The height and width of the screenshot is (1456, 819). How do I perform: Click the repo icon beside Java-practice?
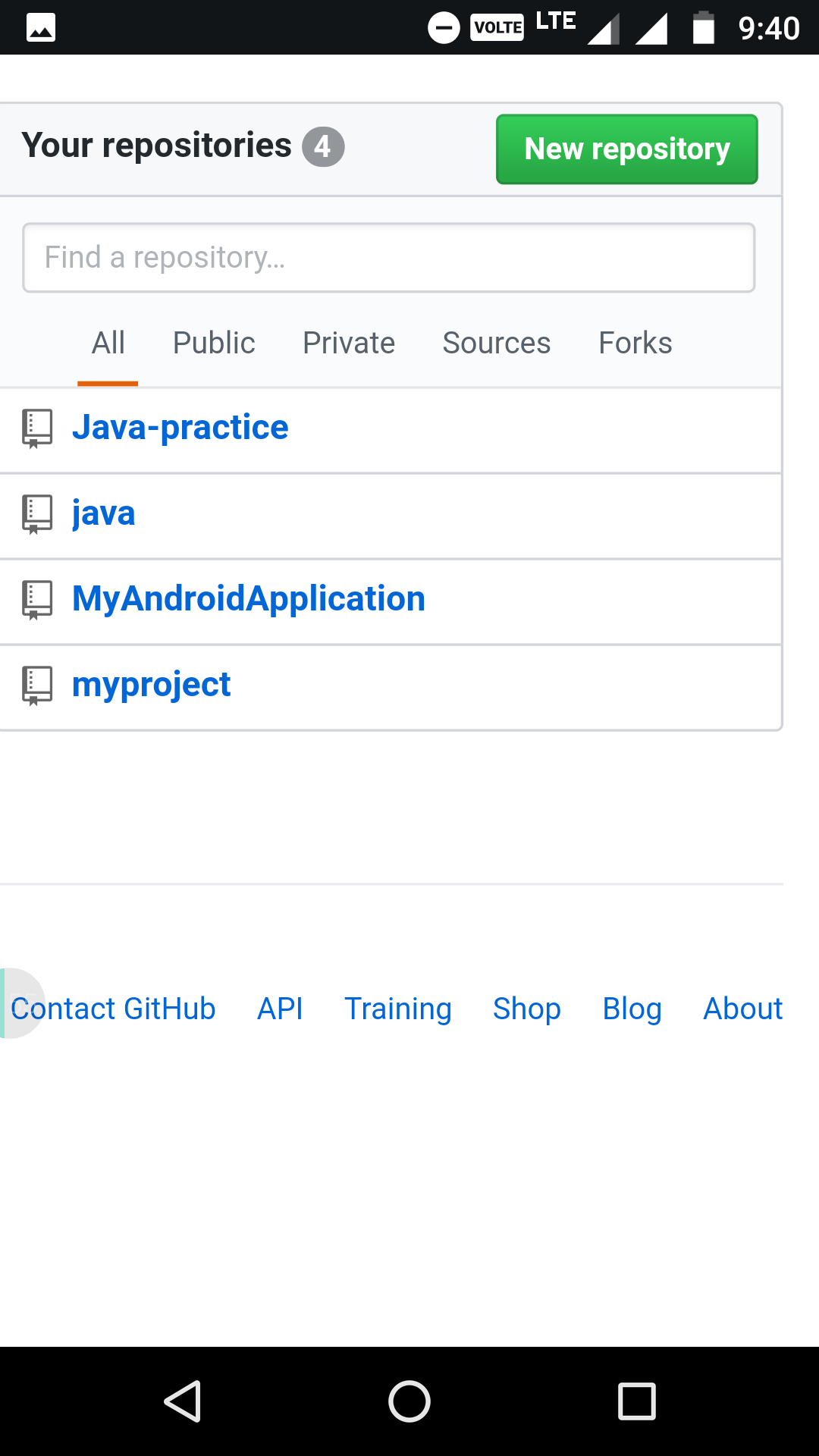(x=36, y=428)
